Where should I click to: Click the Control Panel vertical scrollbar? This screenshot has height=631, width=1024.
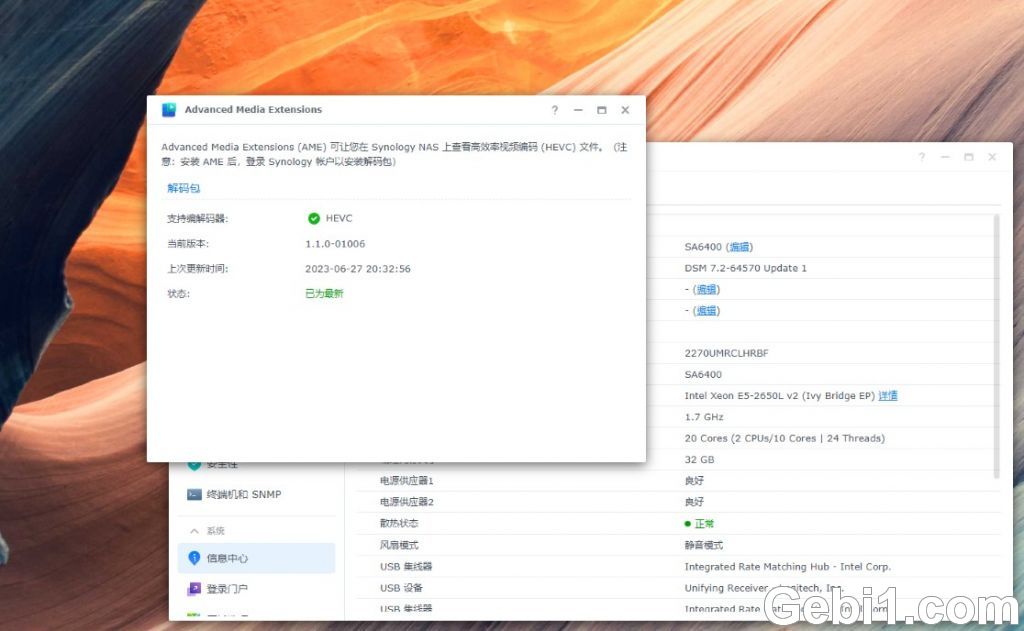(x=996, y=346)
